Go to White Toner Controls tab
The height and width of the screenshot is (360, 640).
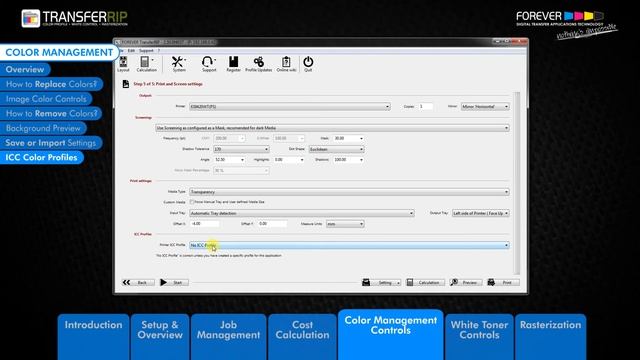tap(480, 337)
